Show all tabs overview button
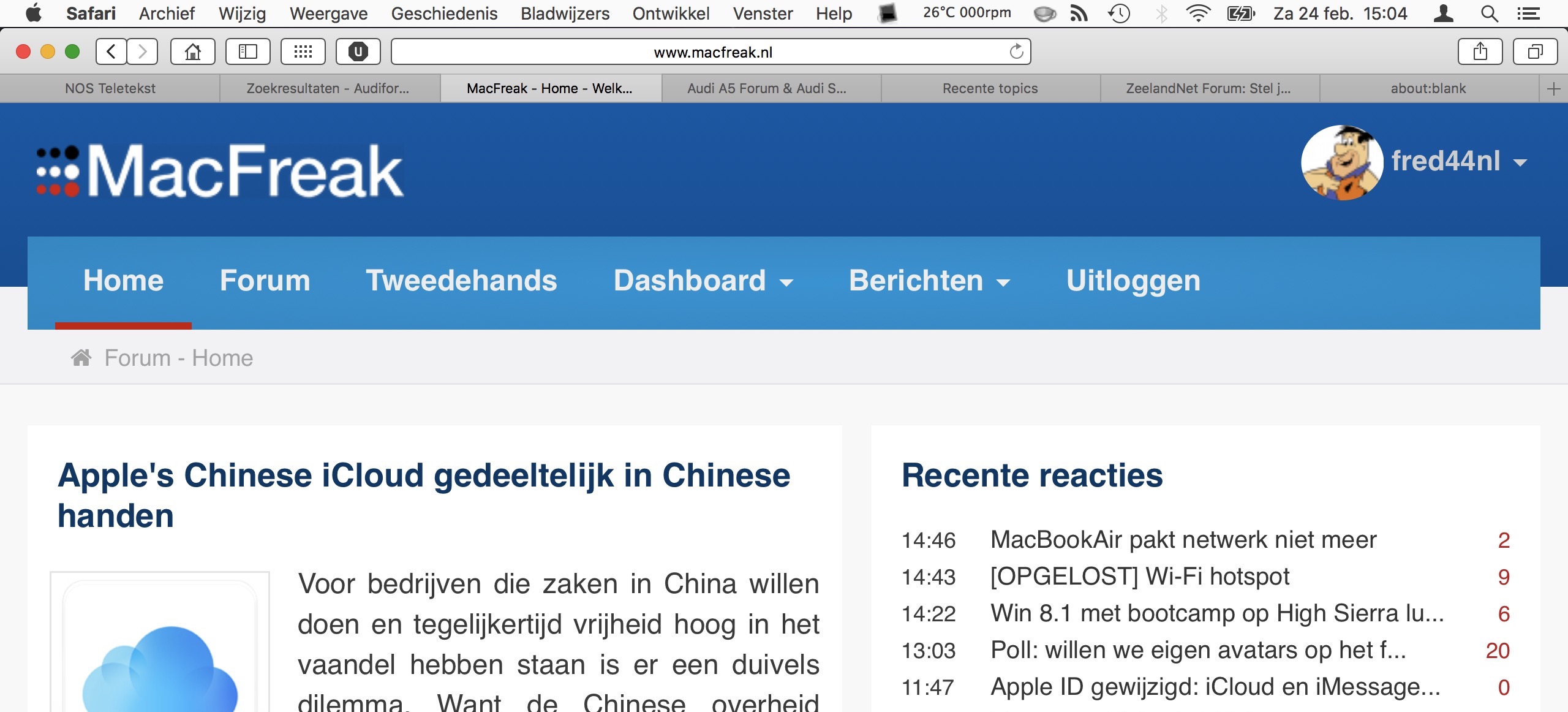1568x712 pixels. pyautogui.click(x=1536, y=51)
